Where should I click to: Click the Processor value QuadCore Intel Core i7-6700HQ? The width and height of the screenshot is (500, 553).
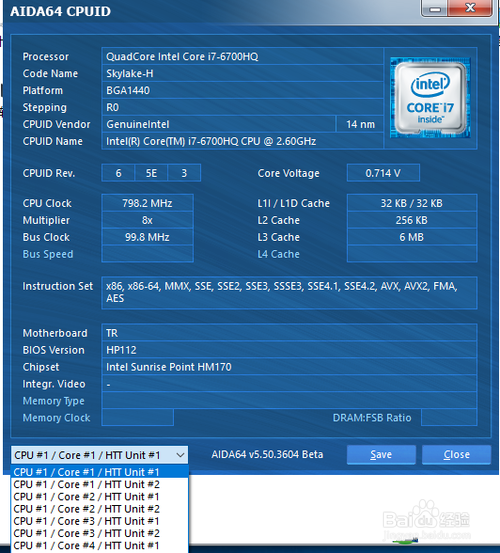click(x=243, y=56)
